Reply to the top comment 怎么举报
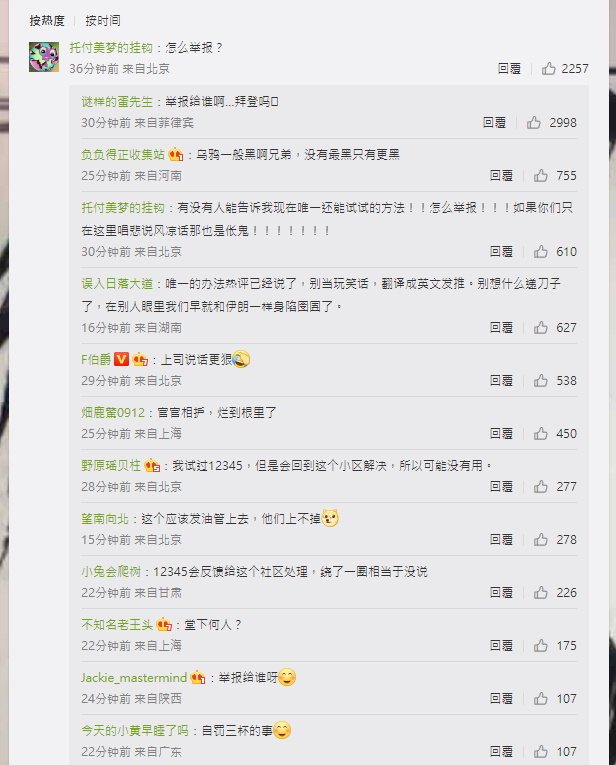This screenshot has width=616, height=765. [509, 69]
